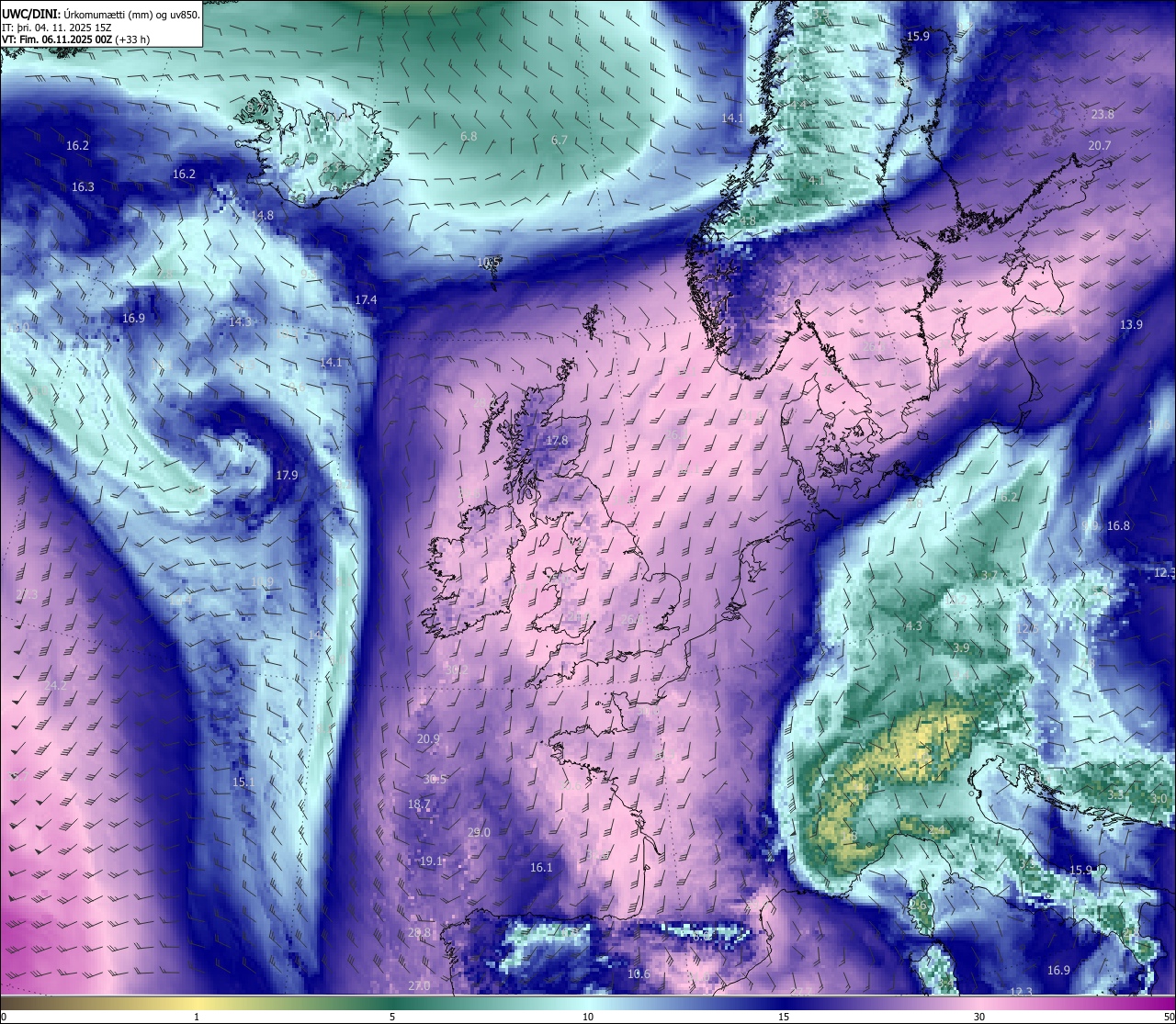Click the UWC/DINI title in header box
1176x1024 pixels.
(x=30, y=15)
